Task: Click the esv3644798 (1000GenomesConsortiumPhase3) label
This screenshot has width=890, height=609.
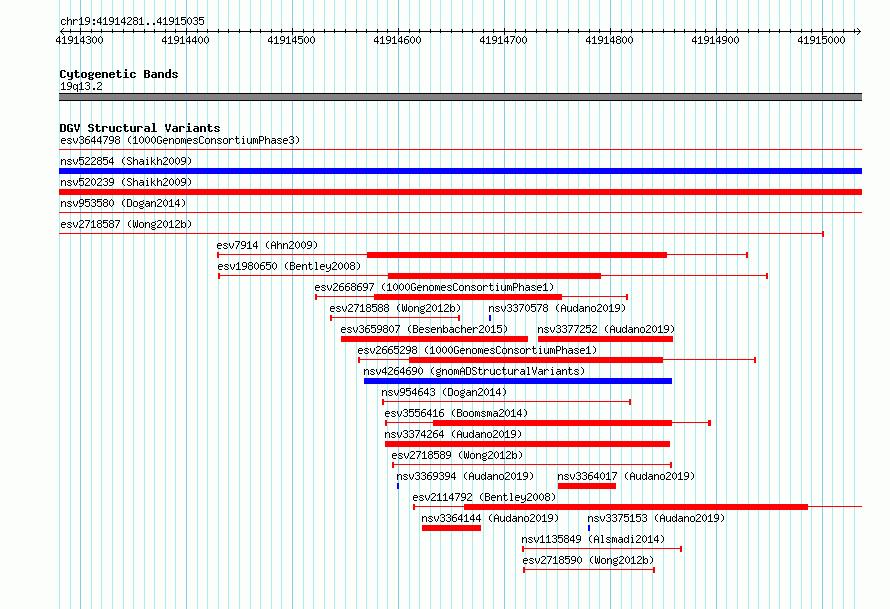Action: click(x=180, y=140)
